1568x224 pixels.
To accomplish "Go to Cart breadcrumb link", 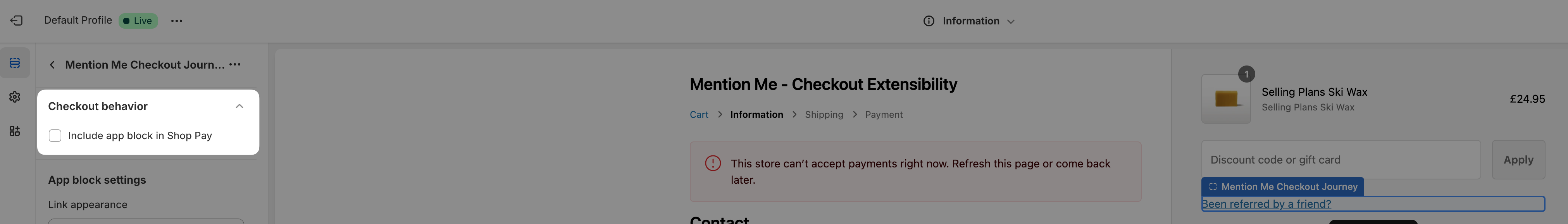I will coord(699,114).
